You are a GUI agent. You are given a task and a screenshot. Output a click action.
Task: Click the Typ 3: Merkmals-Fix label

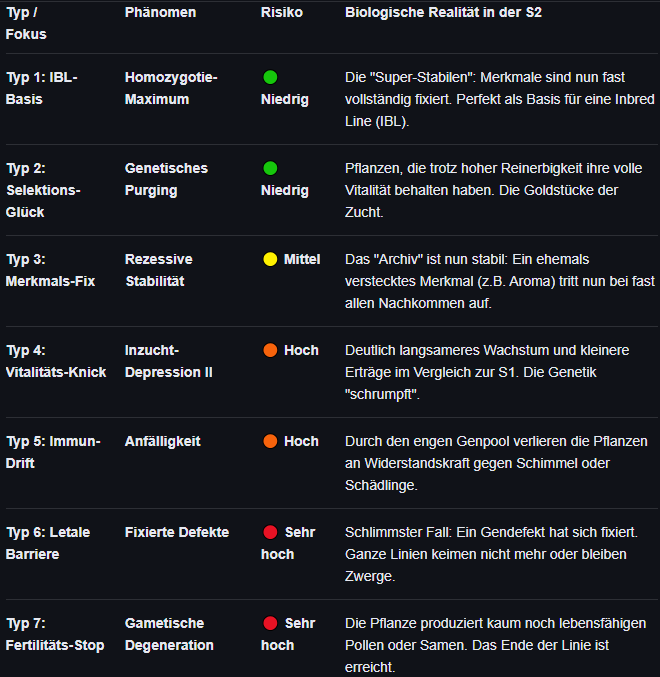pyautogui.click(x=50, y=270)
